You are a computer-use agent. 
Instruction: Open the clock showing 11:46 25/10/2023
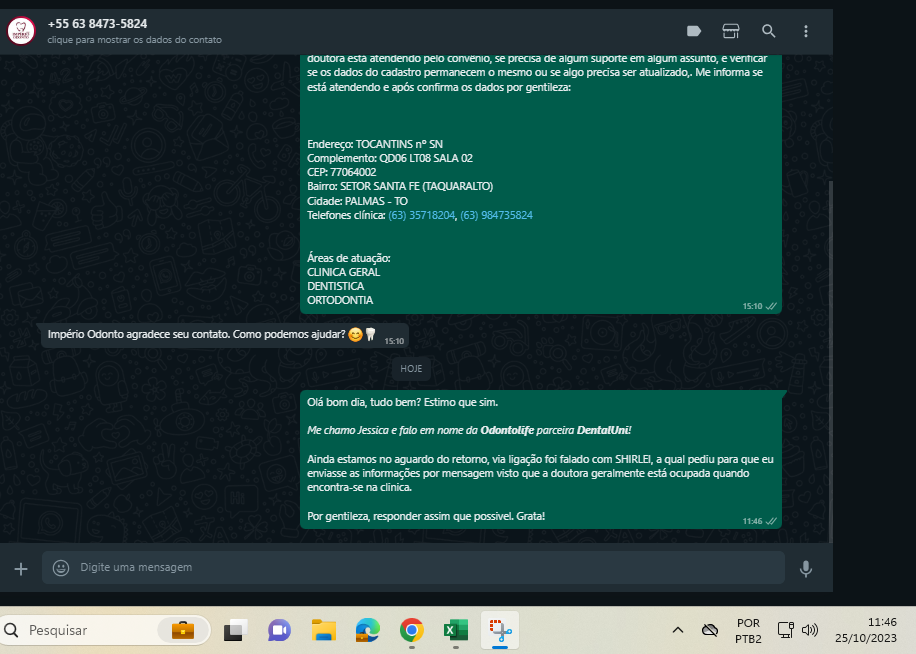coord(866,631)
